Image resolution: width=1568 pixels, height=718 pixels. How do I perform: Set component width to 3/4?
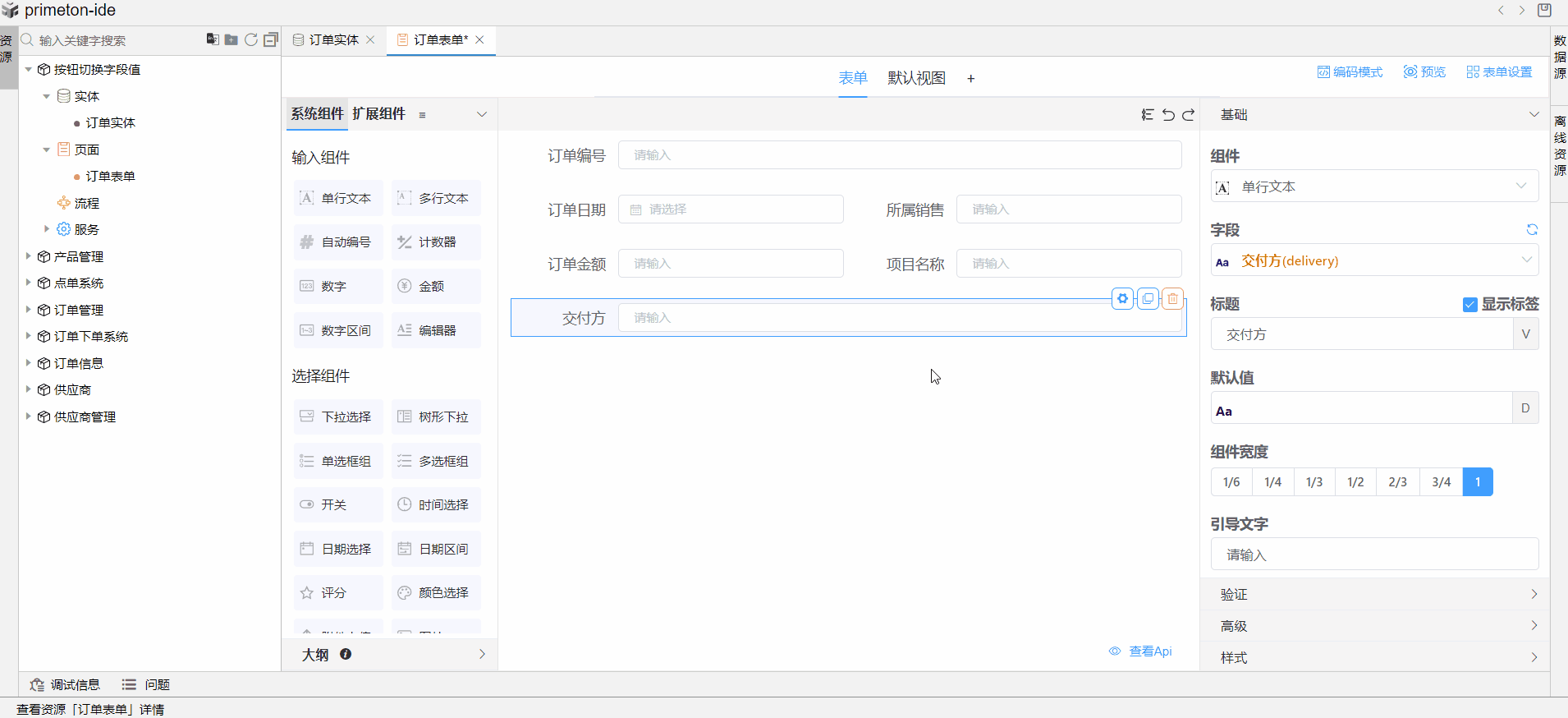[1441, 482]
